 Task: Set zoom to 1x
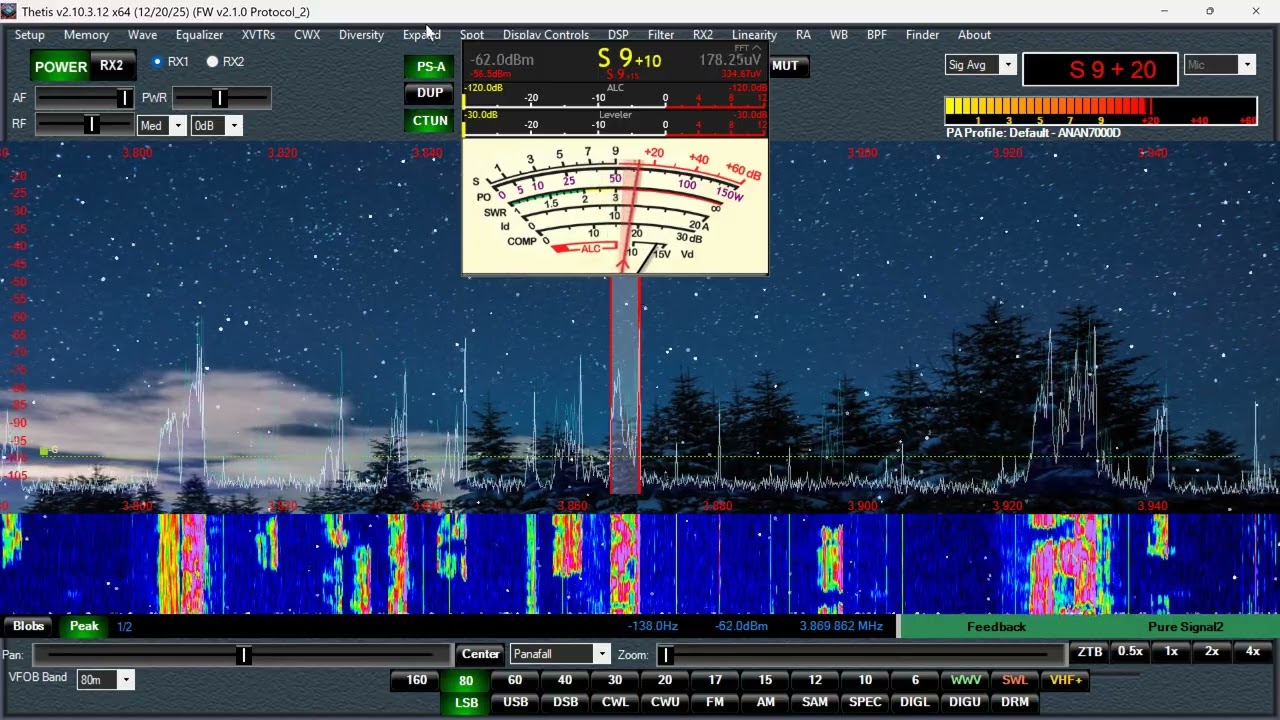1171,652
